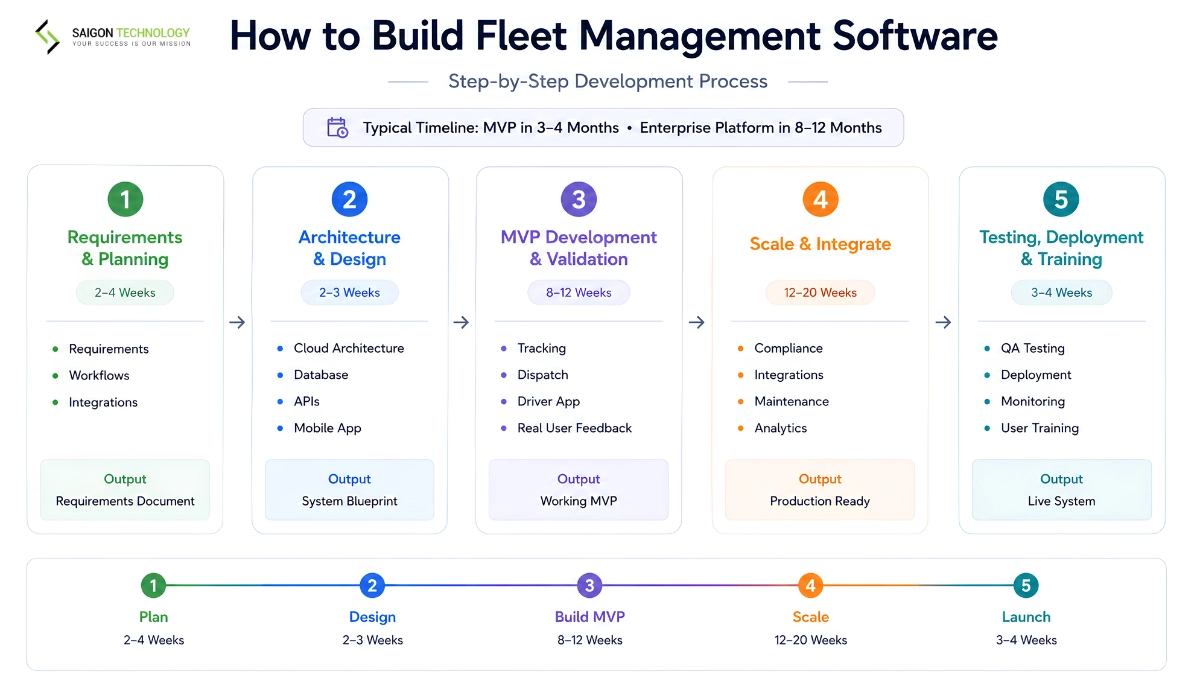Click the Launch label on the timeline
Image resolution: width=1200 pixels, height=675 pixels.
click(x=1026, y=617)
